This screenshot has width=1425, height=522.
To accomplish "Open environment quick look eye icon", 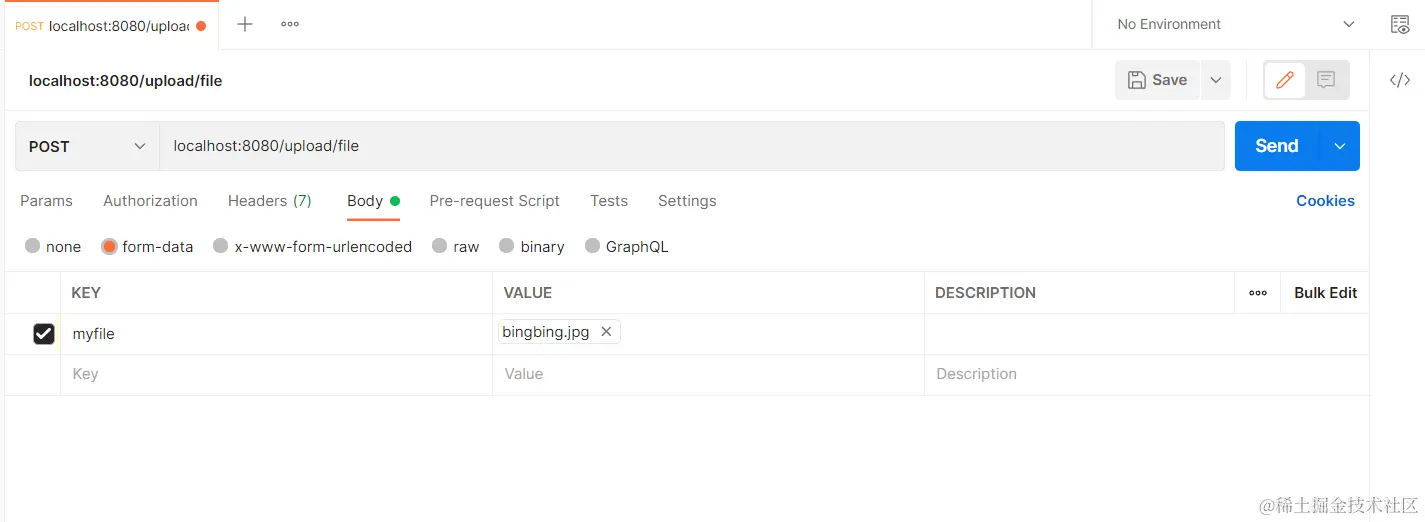I will pos(1400,24).
